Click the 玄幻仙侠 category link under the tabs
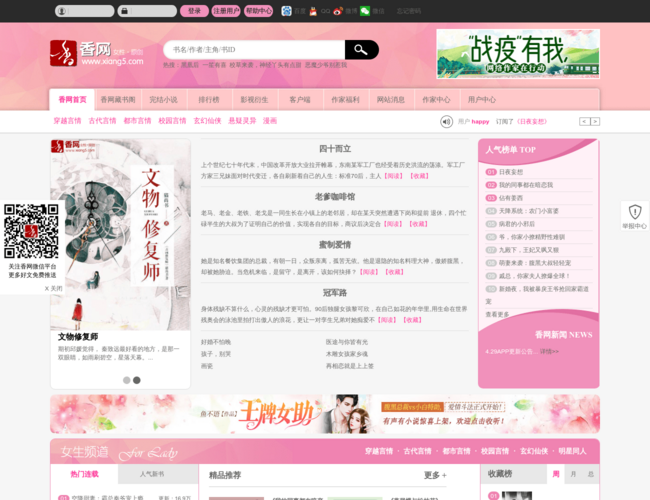 click(x=207, y=121)
